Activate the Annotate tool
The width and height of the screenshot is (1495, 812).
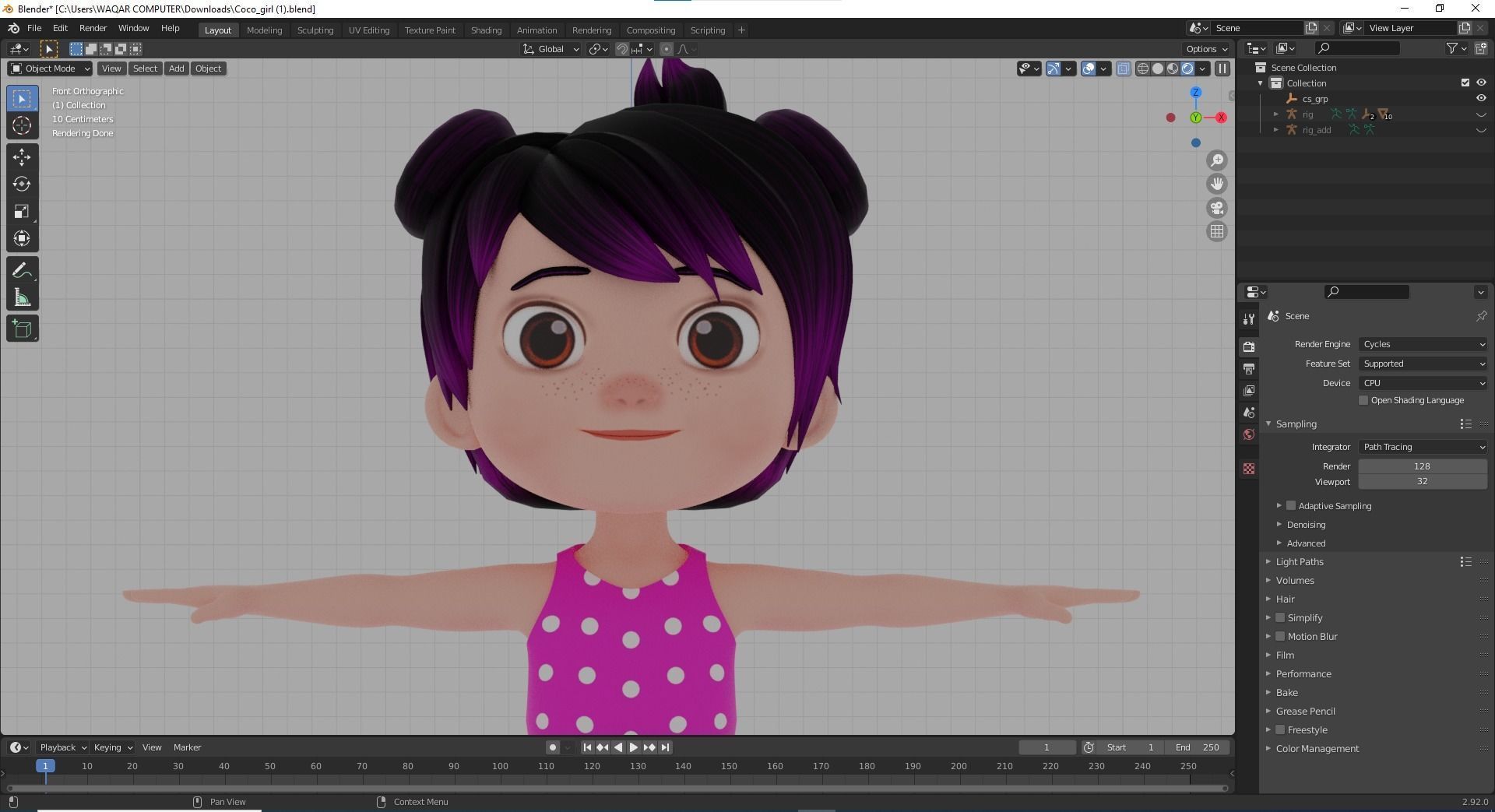(22, 269)
